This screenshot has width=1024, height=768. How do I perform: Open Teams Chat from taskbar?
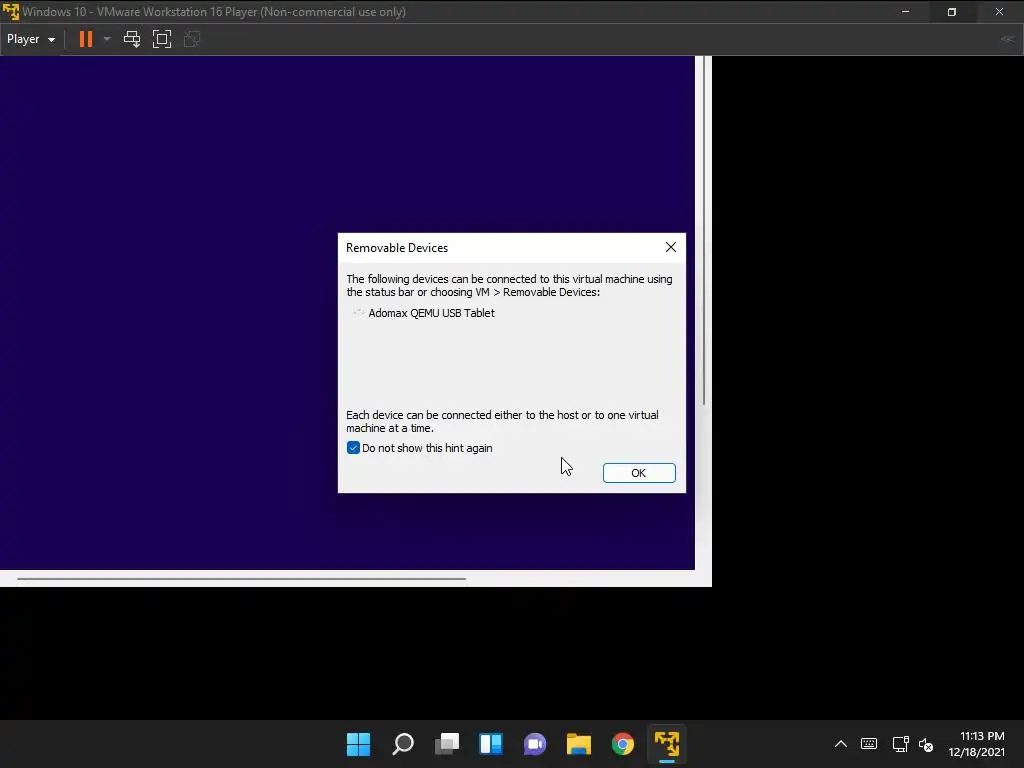coord(535,744)
